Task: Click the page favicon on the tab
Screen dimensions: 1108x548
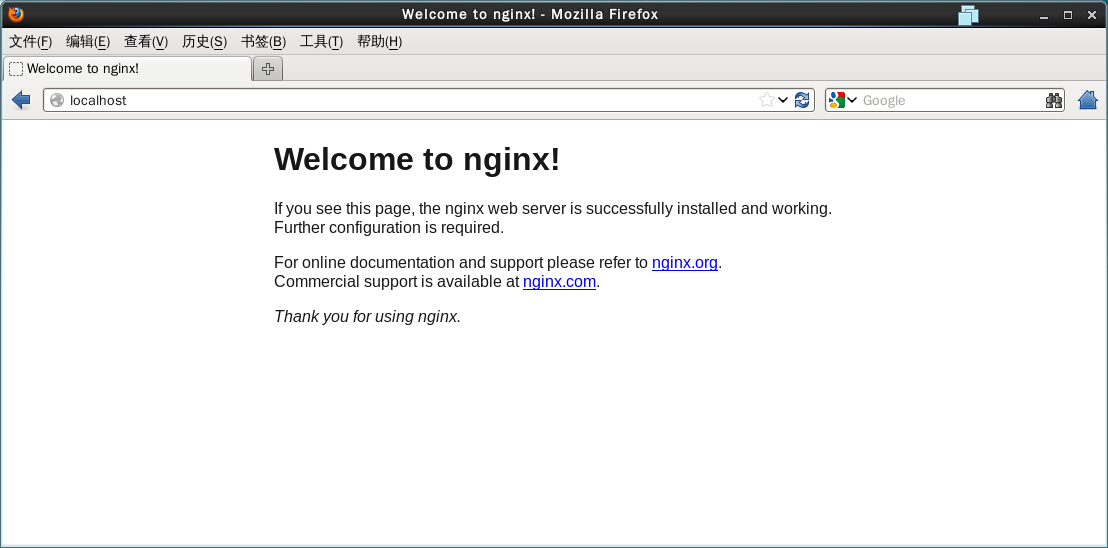Action: pos(16,68)
